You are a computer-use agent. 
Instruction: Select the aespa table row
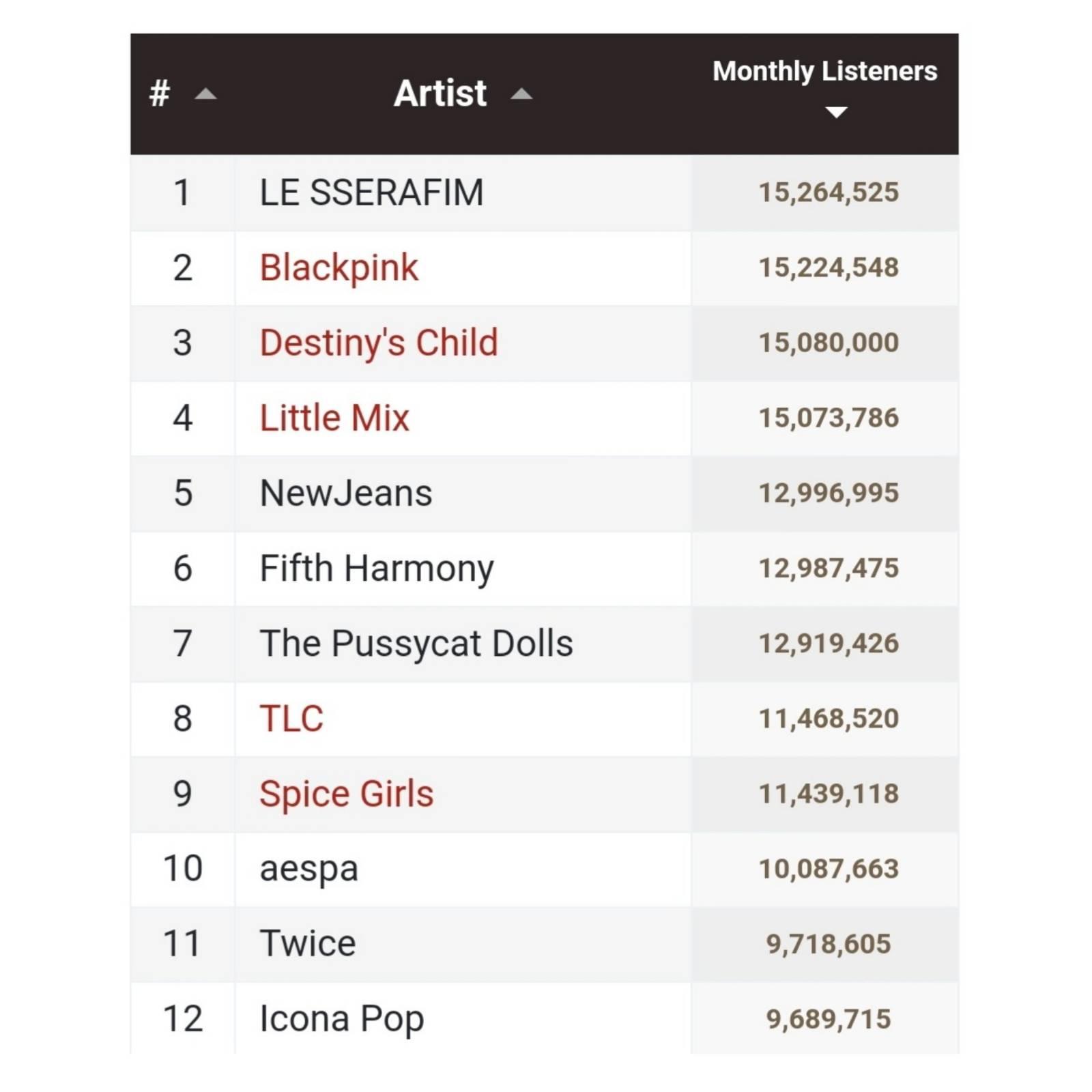(x=545, y=869)
